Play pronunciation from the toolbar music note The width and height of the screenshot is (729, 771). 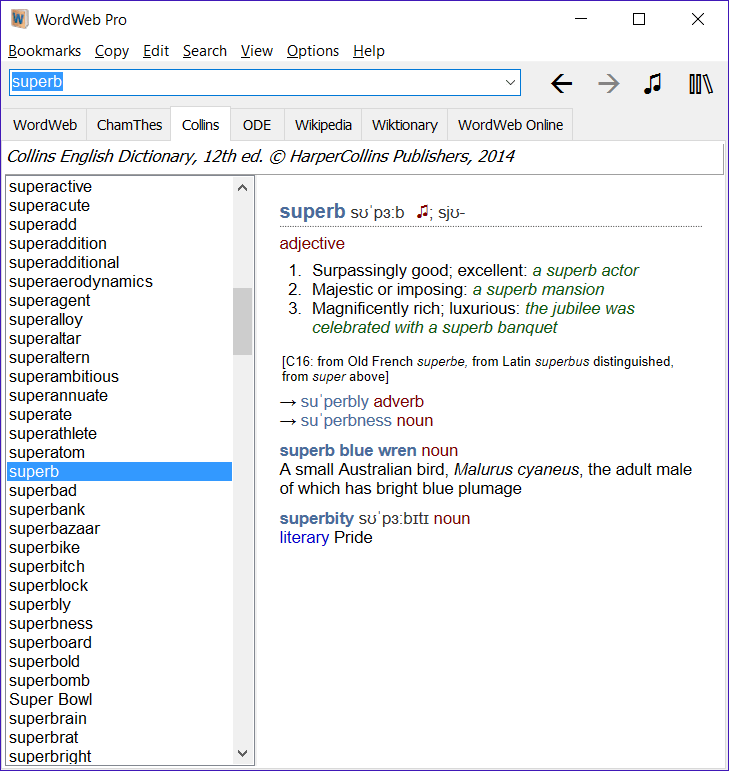[653, 84]
